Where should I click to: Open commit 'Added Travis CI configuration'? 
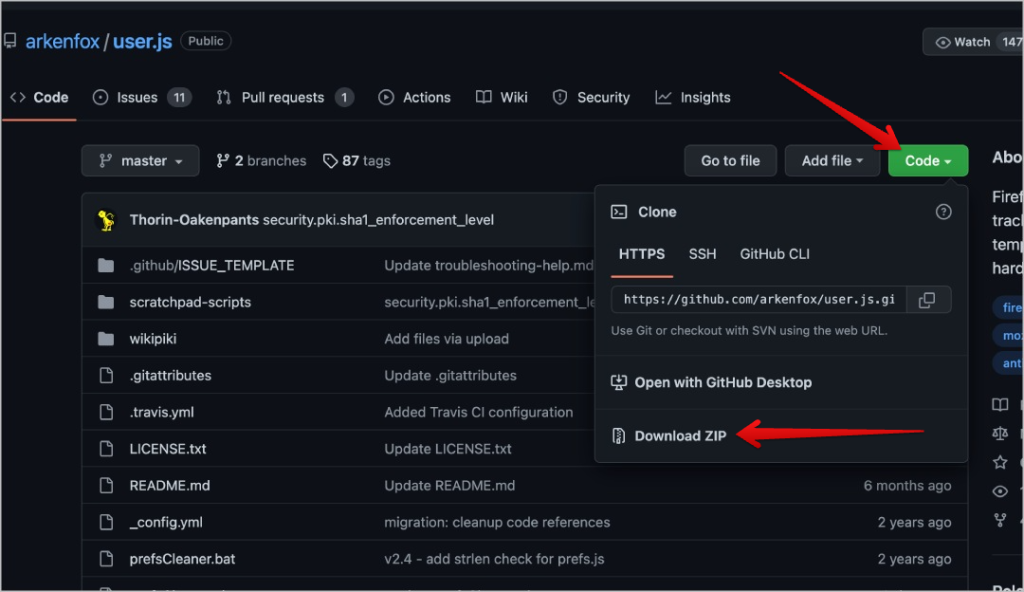point(479,412)
